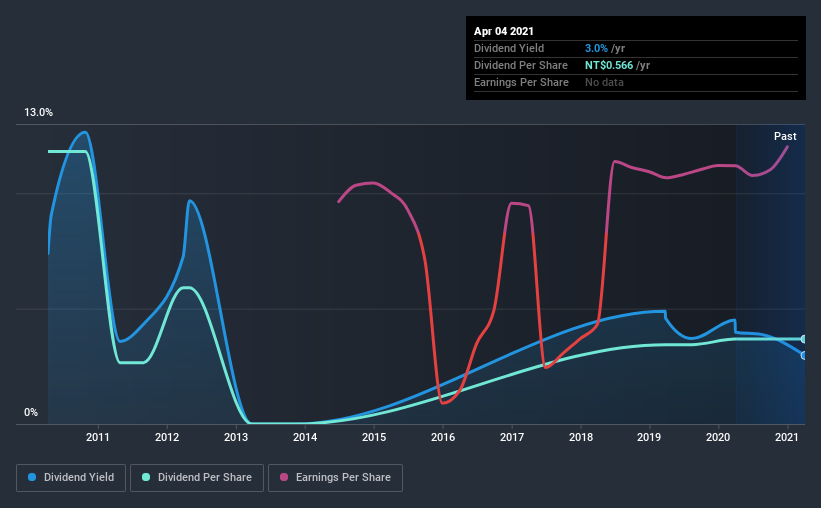821x508 pixels.
Task: Click the 2015 x-axis label
Action: click(x=374, y=437)
